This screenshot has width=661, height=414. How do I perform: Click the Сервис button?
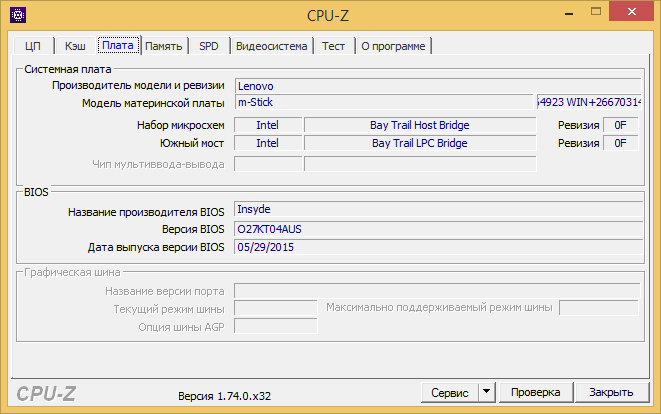(x=449, y=392)
